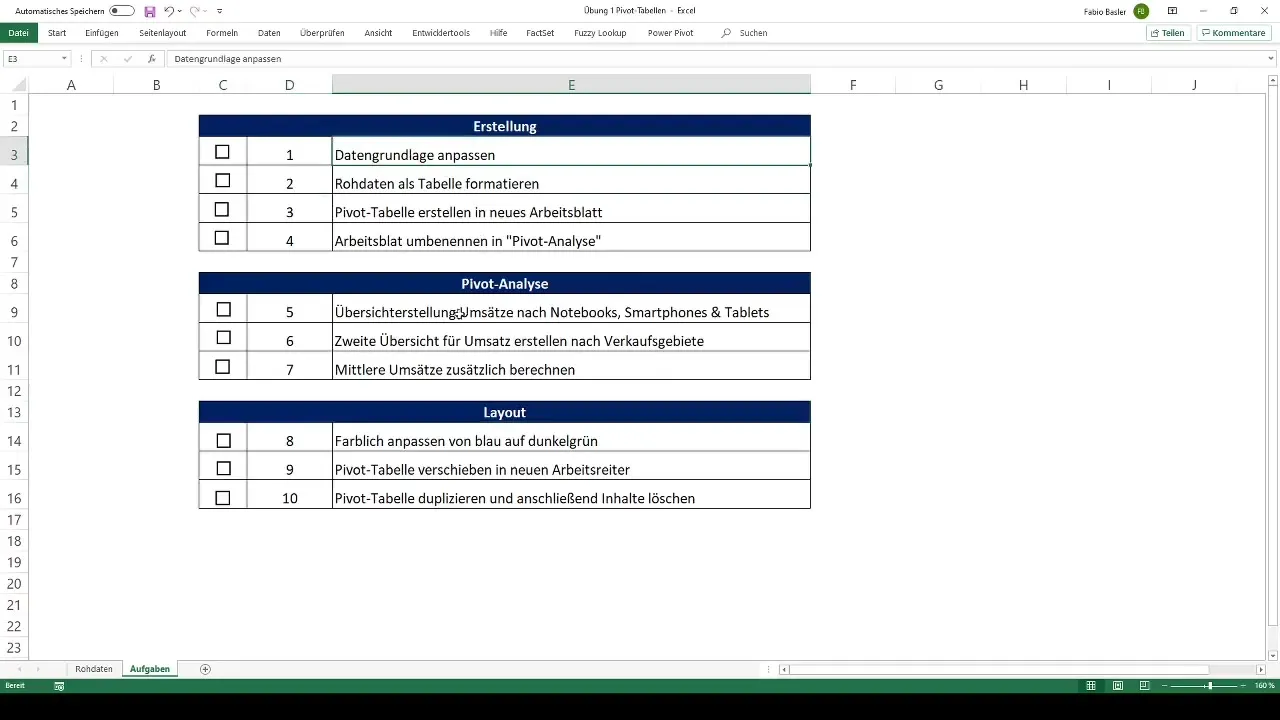Open the Name Box dropdown arrow

(x=64, y=59)
